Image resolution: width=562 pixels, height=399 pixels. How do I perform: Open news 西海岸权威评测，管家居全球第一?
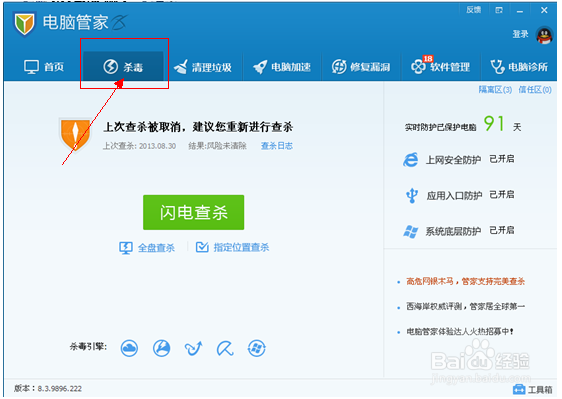pyautogui.click(x=465, y=307)
